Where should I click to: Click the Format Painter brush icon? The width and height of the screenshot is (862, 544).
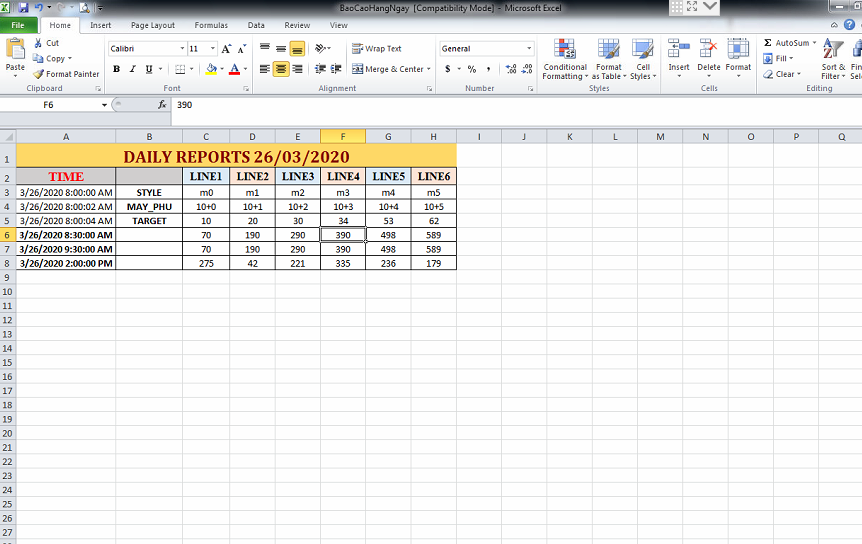click(x=38, y=74)
